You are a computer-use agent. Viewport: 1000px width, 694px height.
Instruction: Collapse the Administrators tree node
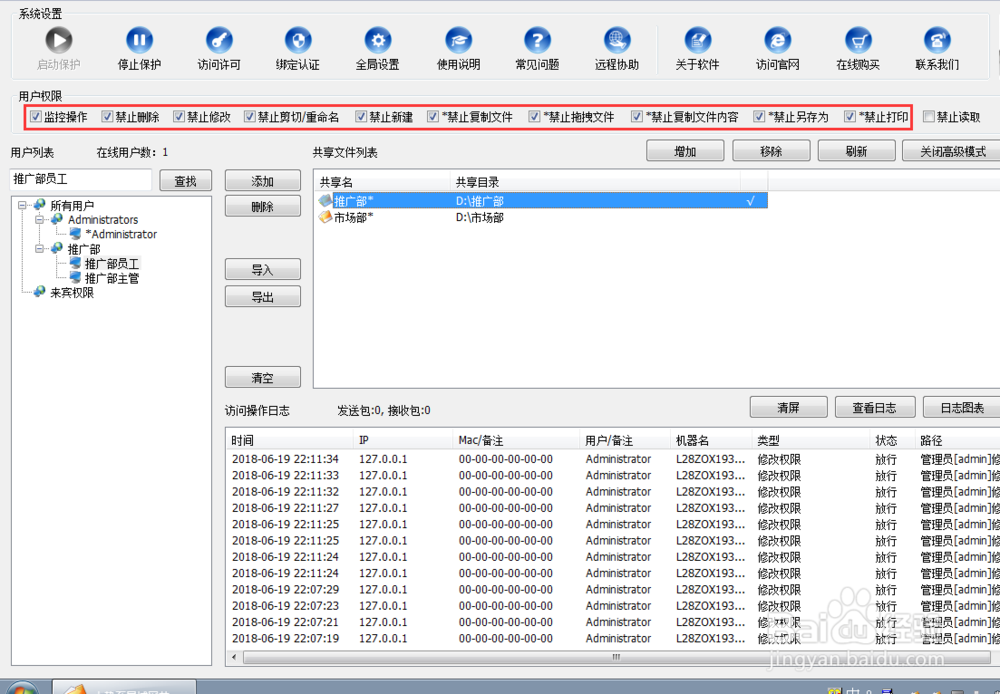[40, 219]
